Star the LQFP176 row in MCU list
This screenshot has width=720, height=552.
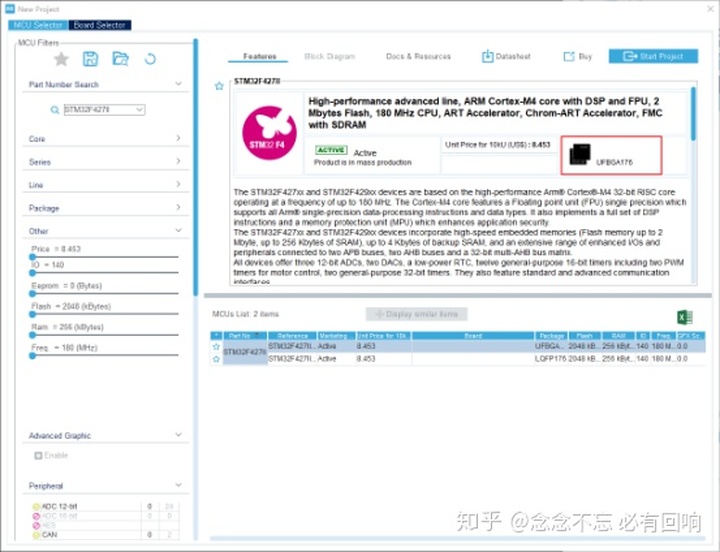pos(216,359)
